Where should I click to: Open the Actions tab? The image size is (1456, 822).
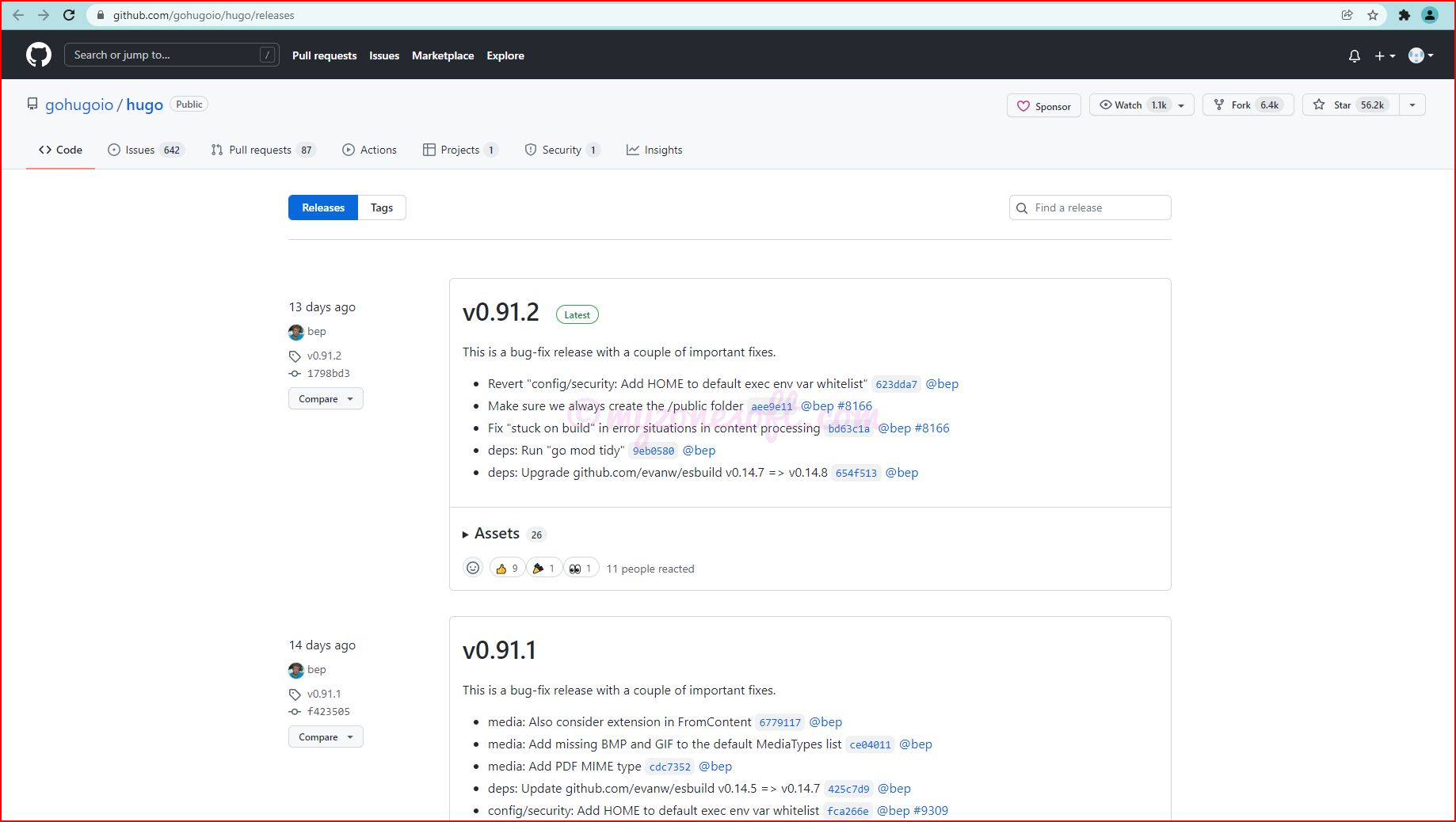tap(369, 150)
